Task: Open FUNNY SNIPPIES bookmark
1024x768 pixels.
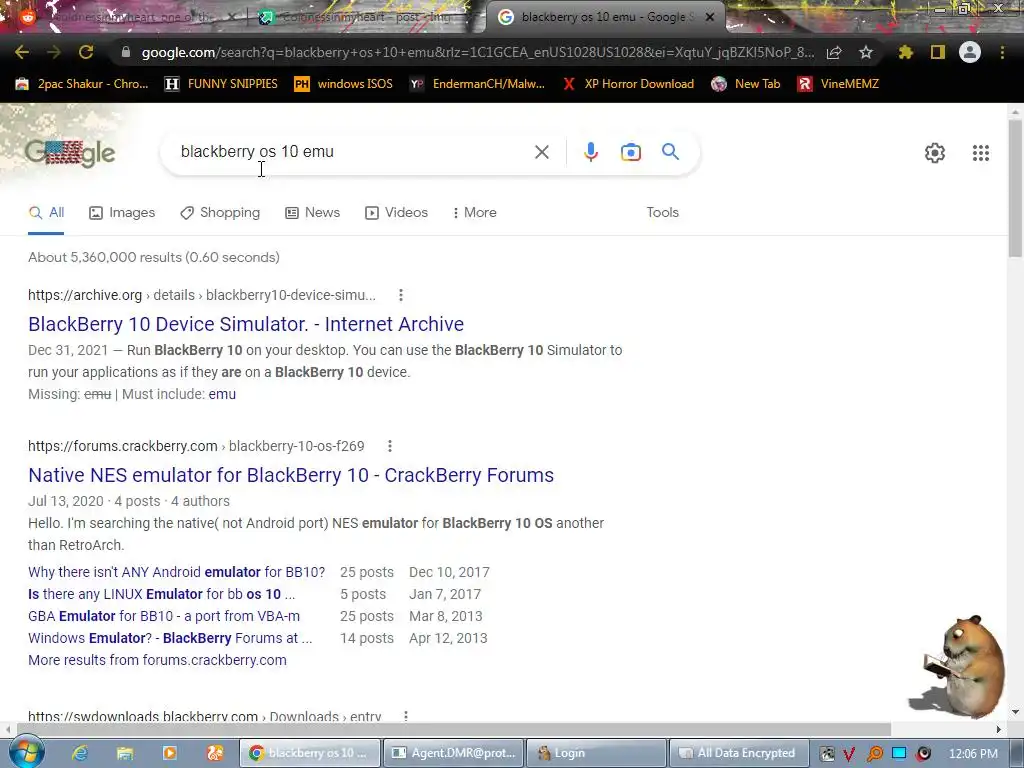Action: click(x=221, y=84)
